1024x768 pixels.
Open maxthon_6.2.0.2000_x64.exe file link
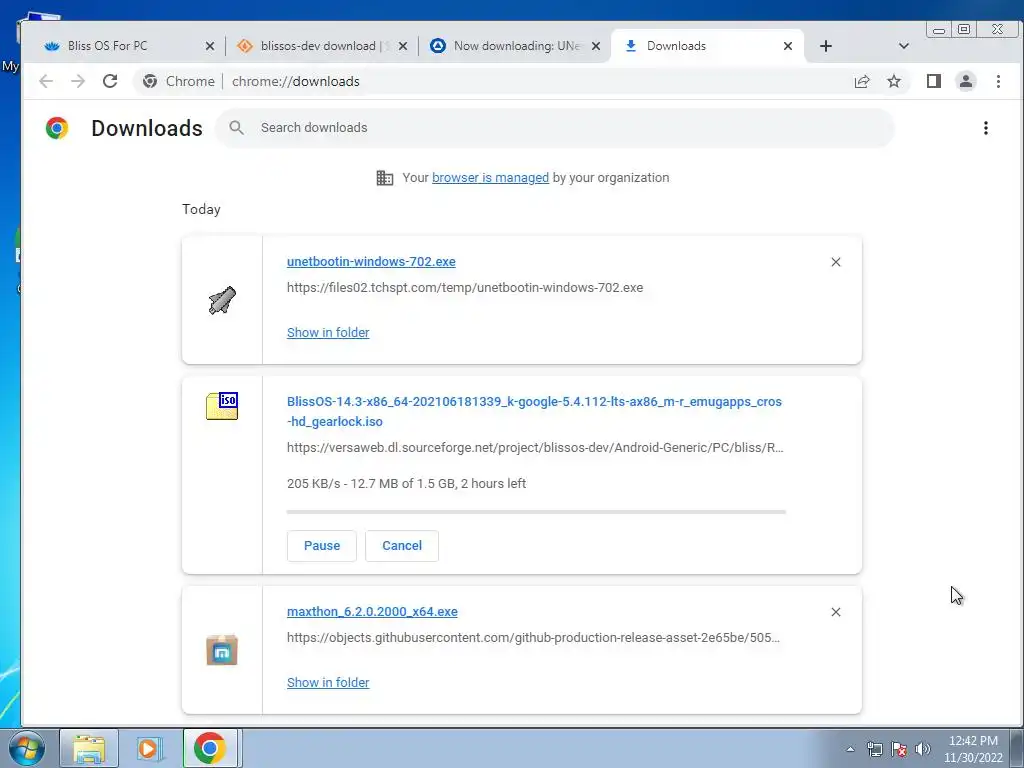372,611
